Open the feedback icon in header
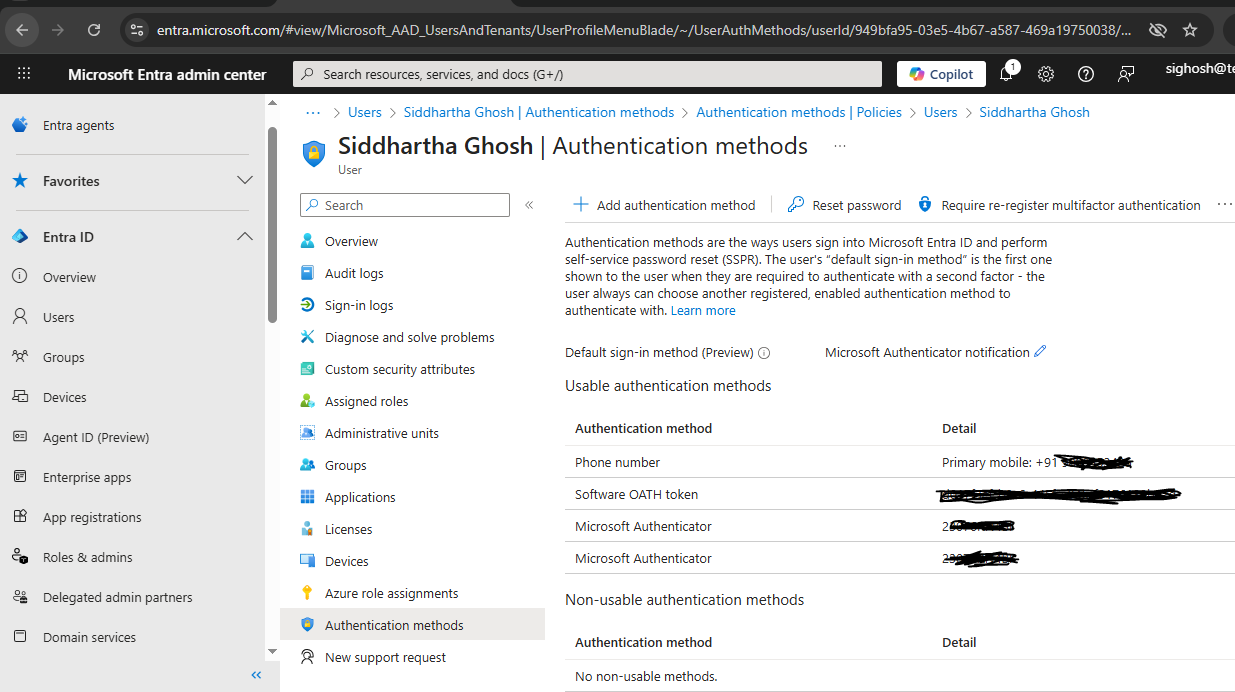Viewport: 1235px width, 692px height. (1126, 74)
